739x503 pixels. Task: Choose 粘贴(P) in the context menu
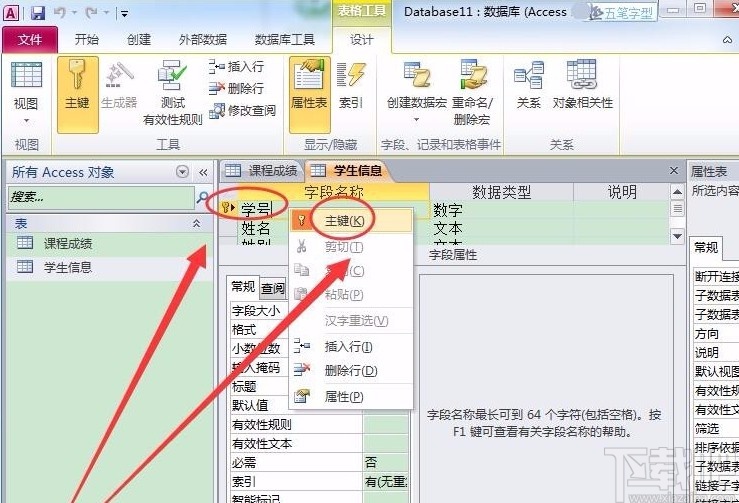352,295
